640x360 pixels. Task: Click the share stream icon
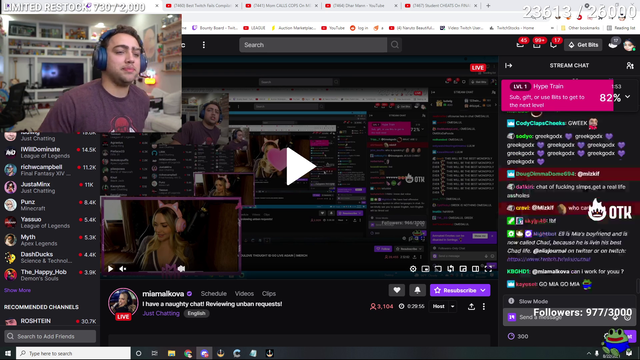coord(471,306)
